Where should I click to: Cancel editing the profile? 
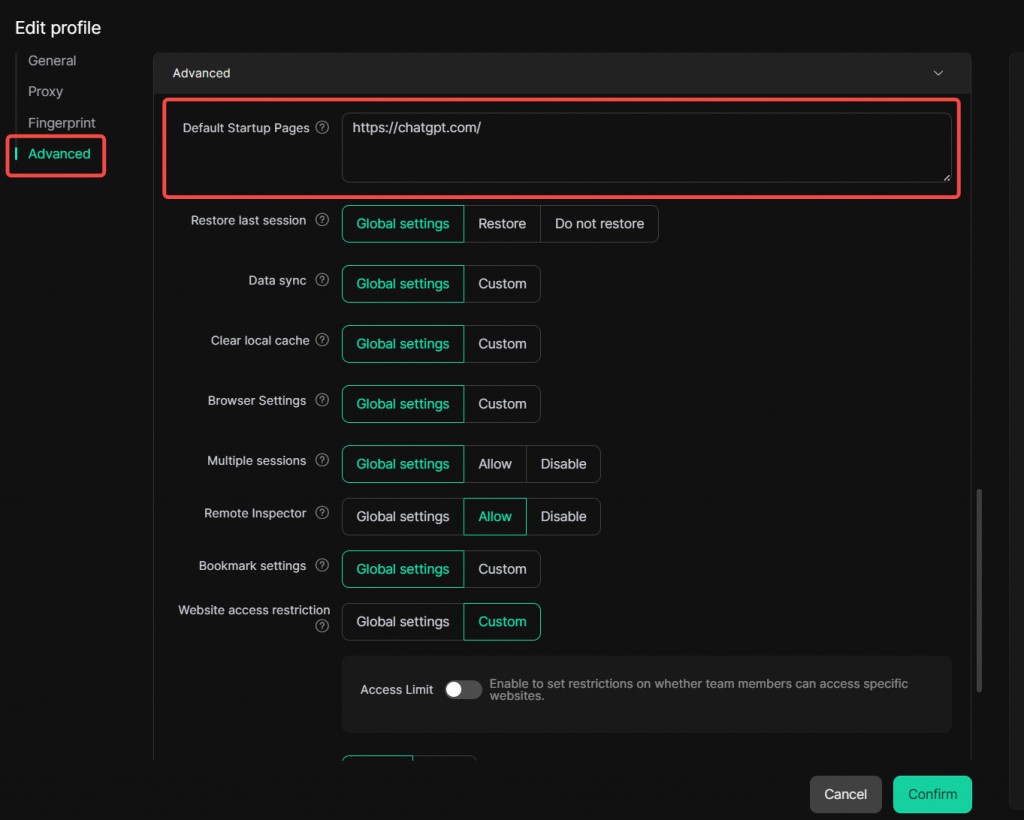tap(845, 794)
